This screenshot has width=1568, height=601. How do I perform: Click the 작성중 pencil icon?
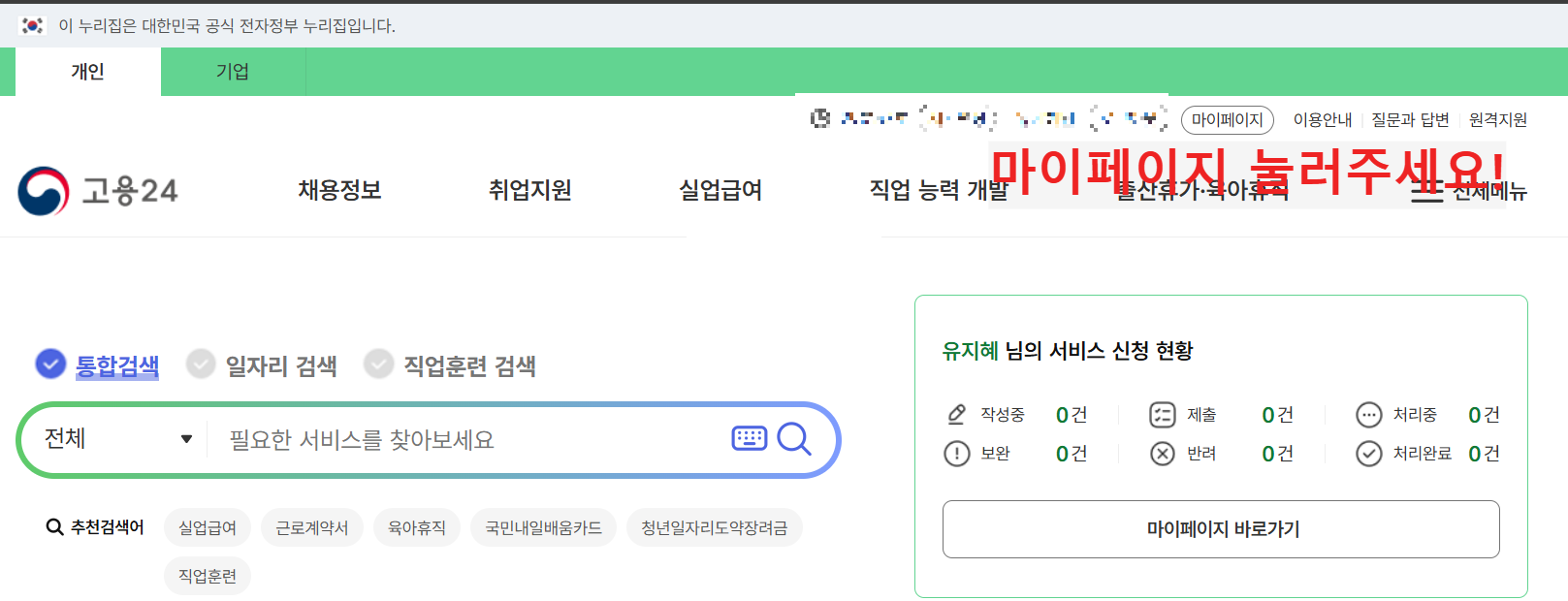(956, 415)
